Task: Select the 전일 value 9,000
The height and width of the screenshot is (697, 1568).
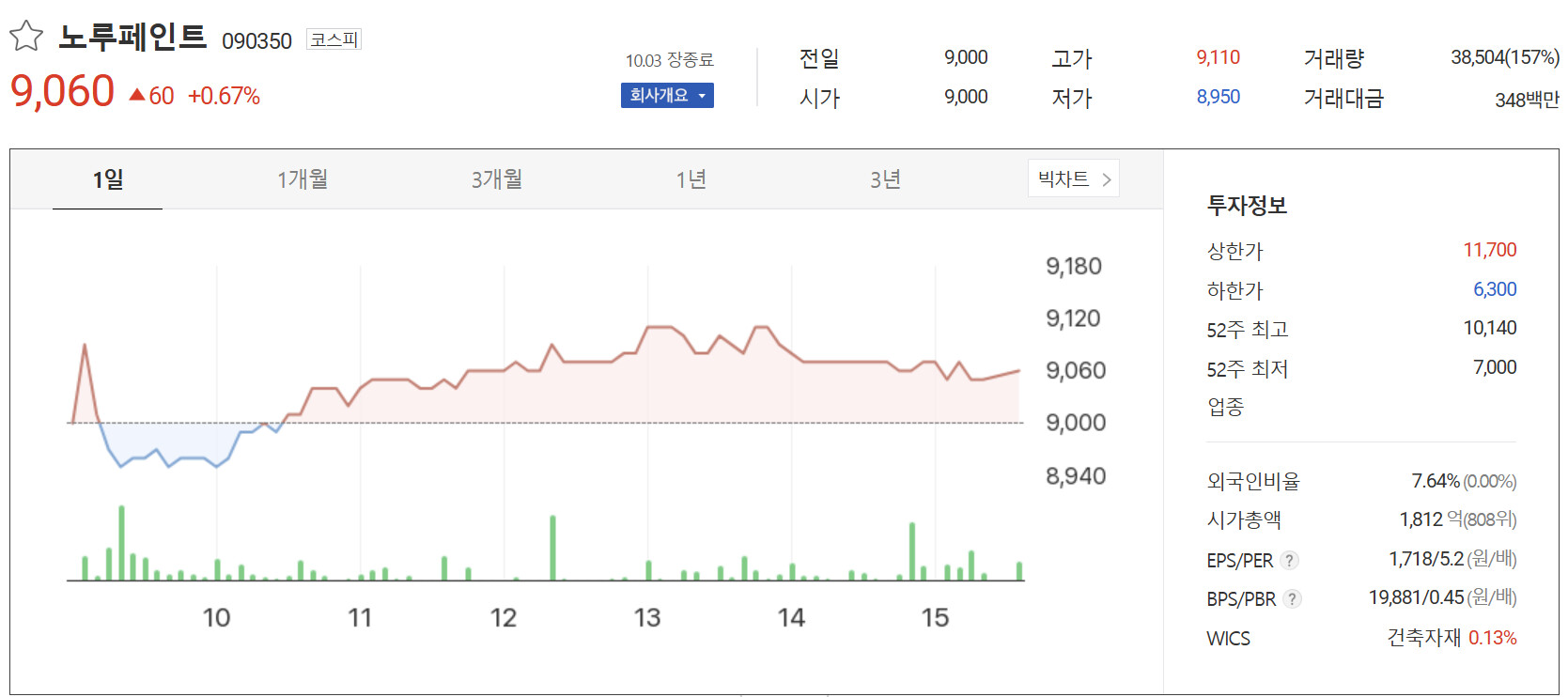Action: (x=966, y=57)
